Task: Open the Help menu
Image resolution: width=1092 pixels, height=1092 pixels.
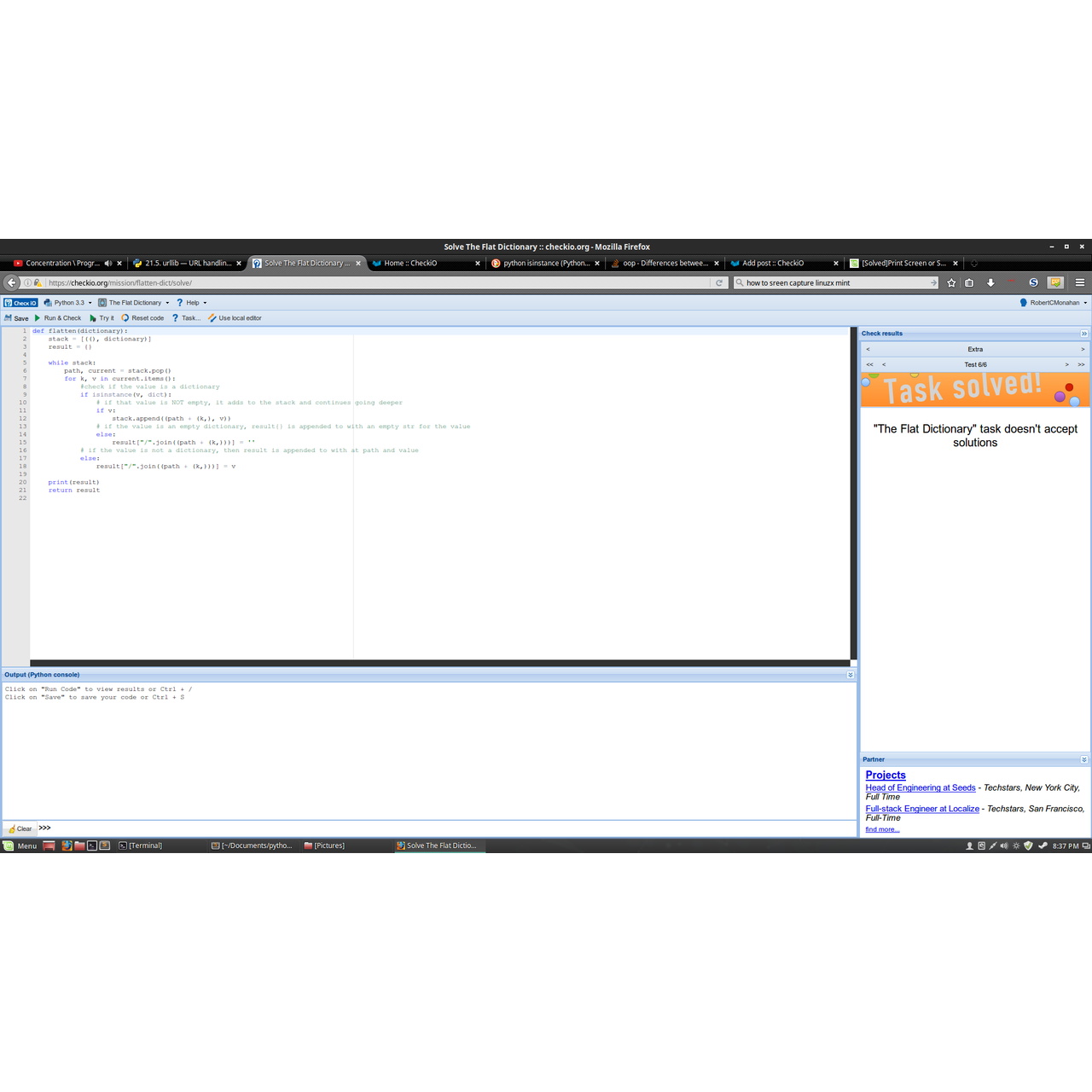Action: 192,303
